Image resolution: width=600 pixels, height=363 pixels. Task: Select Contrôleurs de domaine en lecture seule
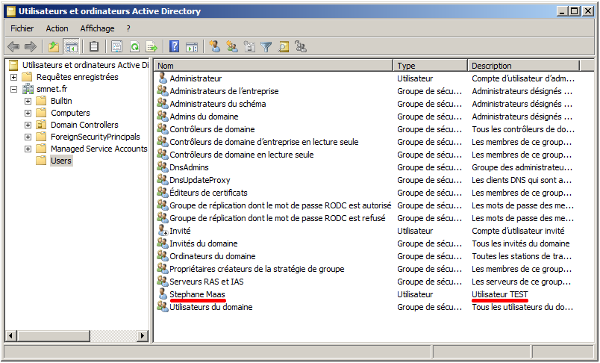tap(241, 155)
